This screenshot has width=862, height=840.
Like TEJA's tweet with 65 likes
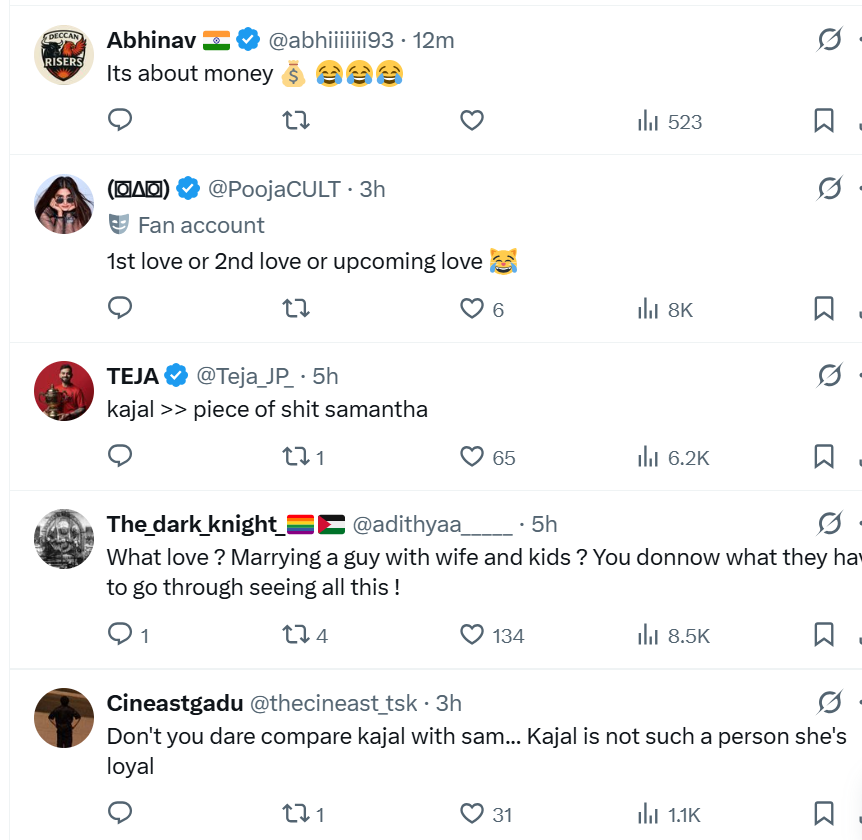[472, 457]
